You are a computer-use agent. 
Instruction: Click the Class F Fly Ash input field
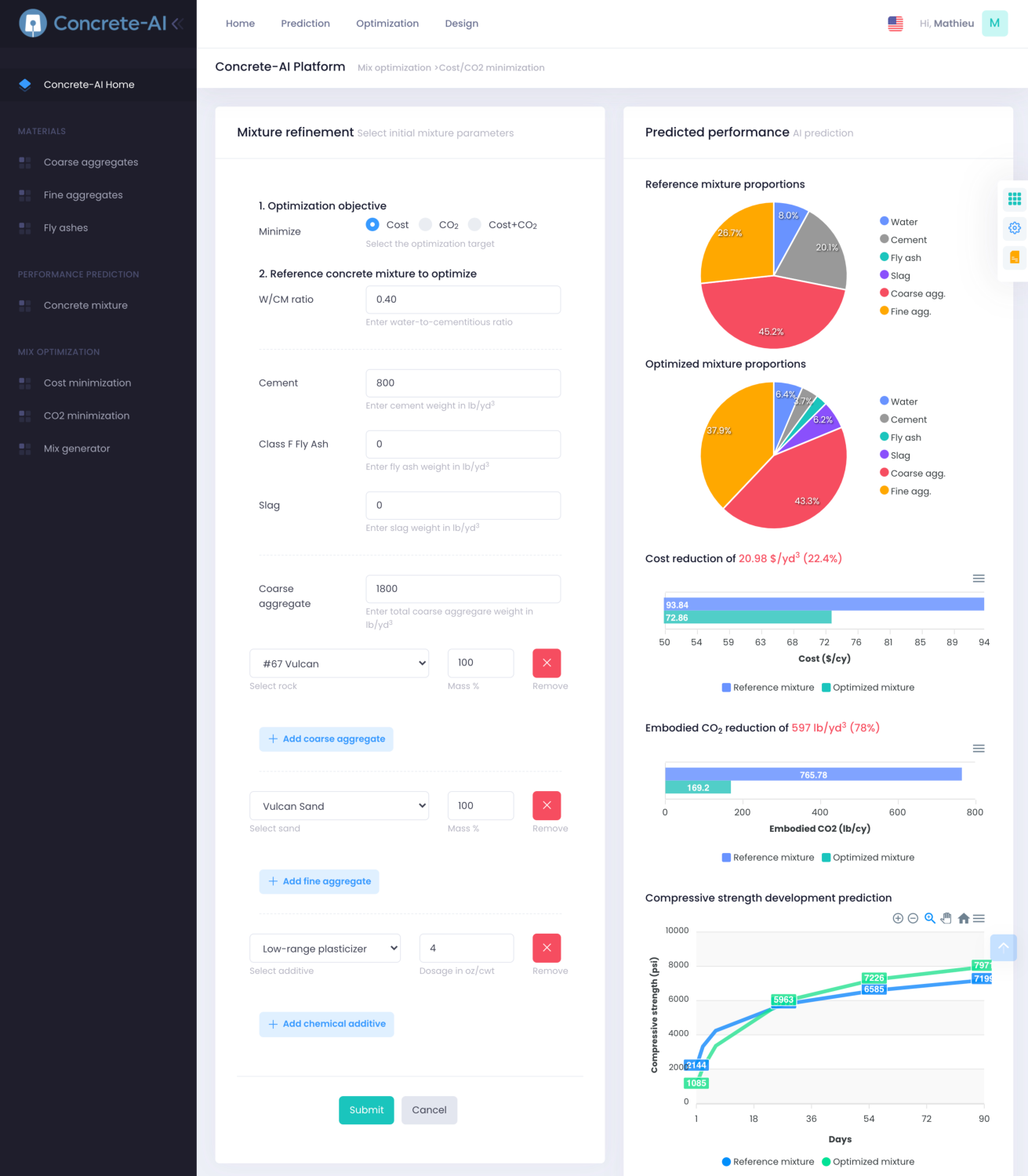(x=463, y=445)
